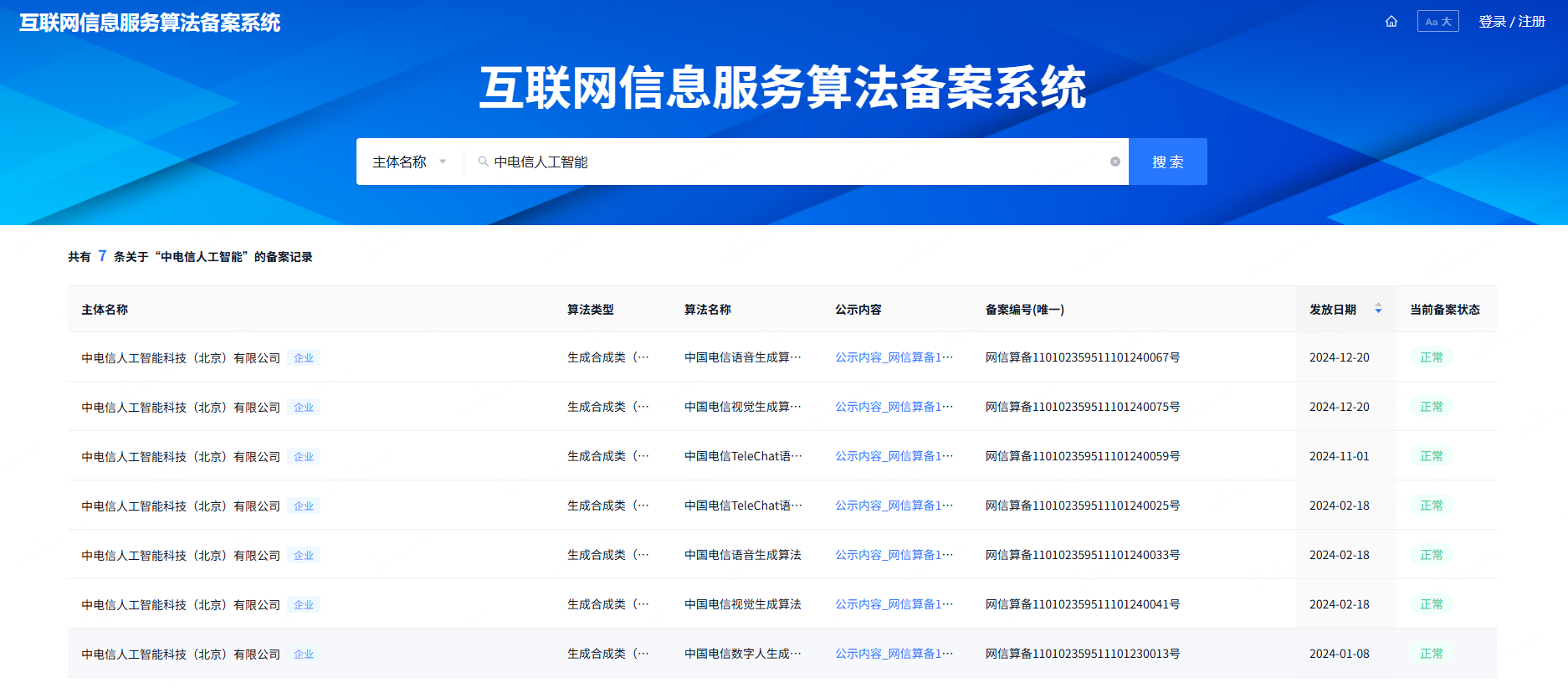The image size is (1568, 688).
Task: Open 公示内容 link for record 240033号
Action: click(894, 555)
